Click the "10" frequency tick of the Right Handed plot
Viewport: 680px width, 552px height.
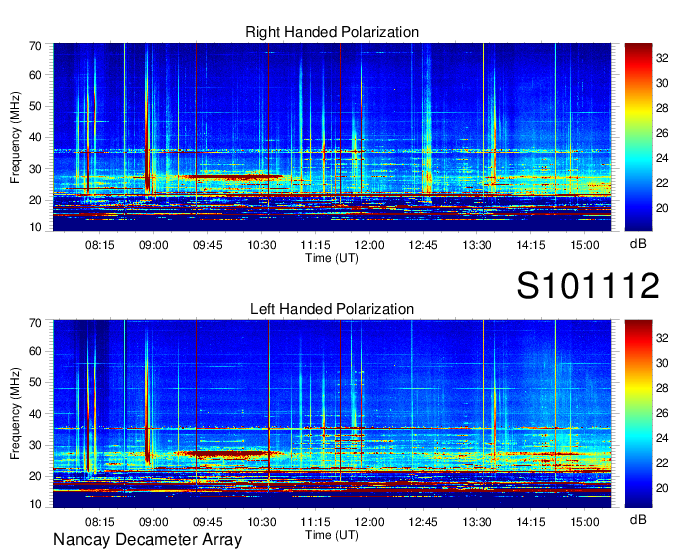click(x=36, y=227)
